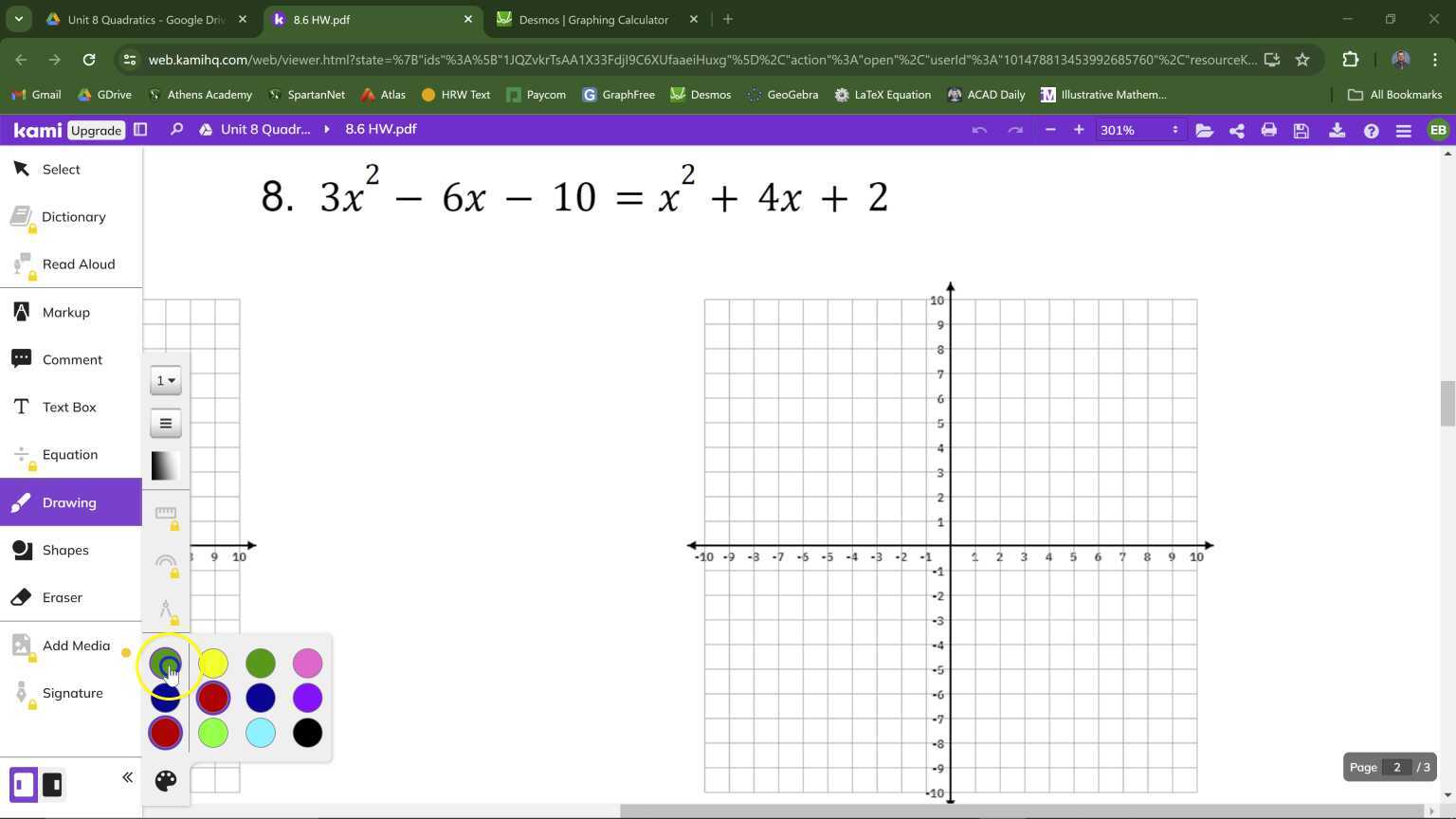
Task: Select the Compass drawing aid
Action: [166, 610]
